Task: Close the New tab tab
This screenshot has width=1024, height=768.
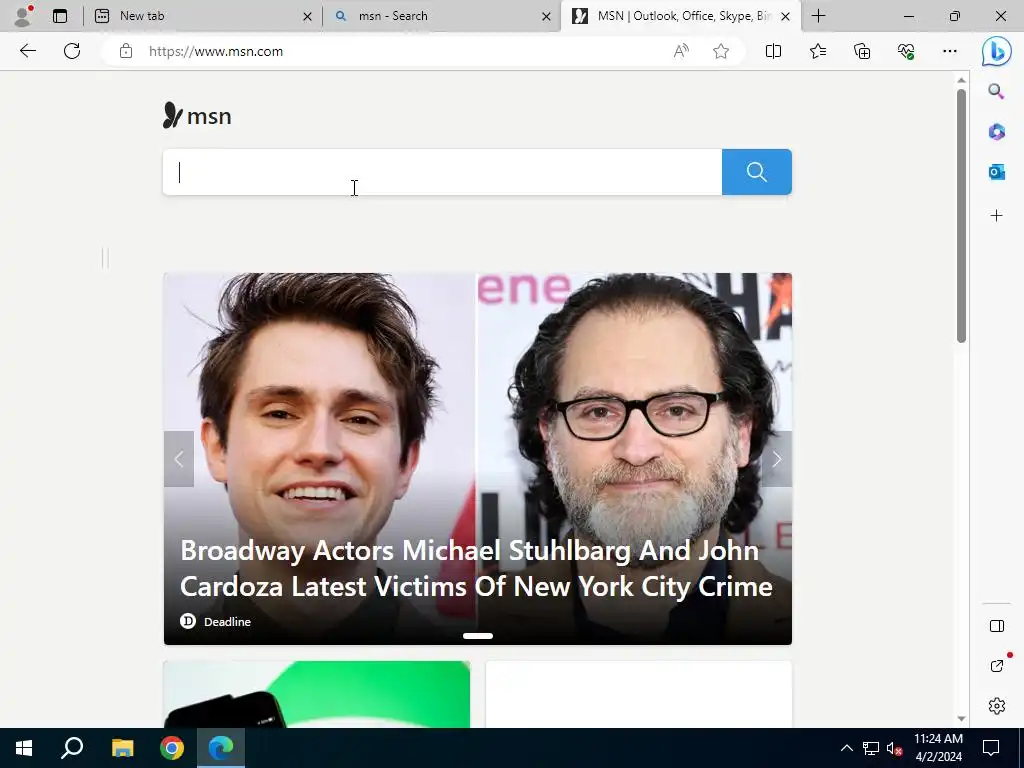Action: click(307, 16)
